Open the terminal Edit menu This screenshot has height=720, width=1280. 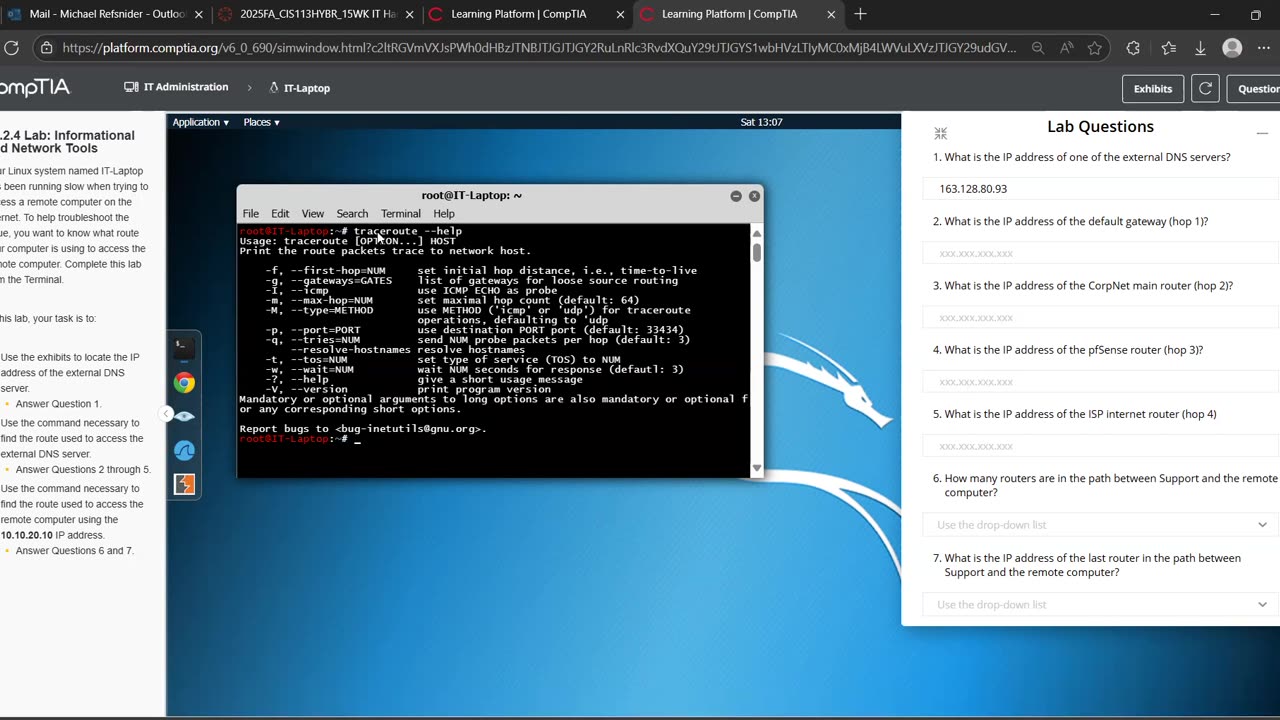click(x=280, y=213)
